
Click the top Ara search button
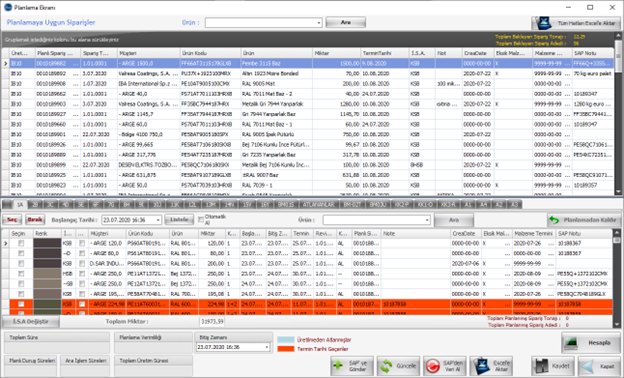pyautogui.click(x=345, y=23)
